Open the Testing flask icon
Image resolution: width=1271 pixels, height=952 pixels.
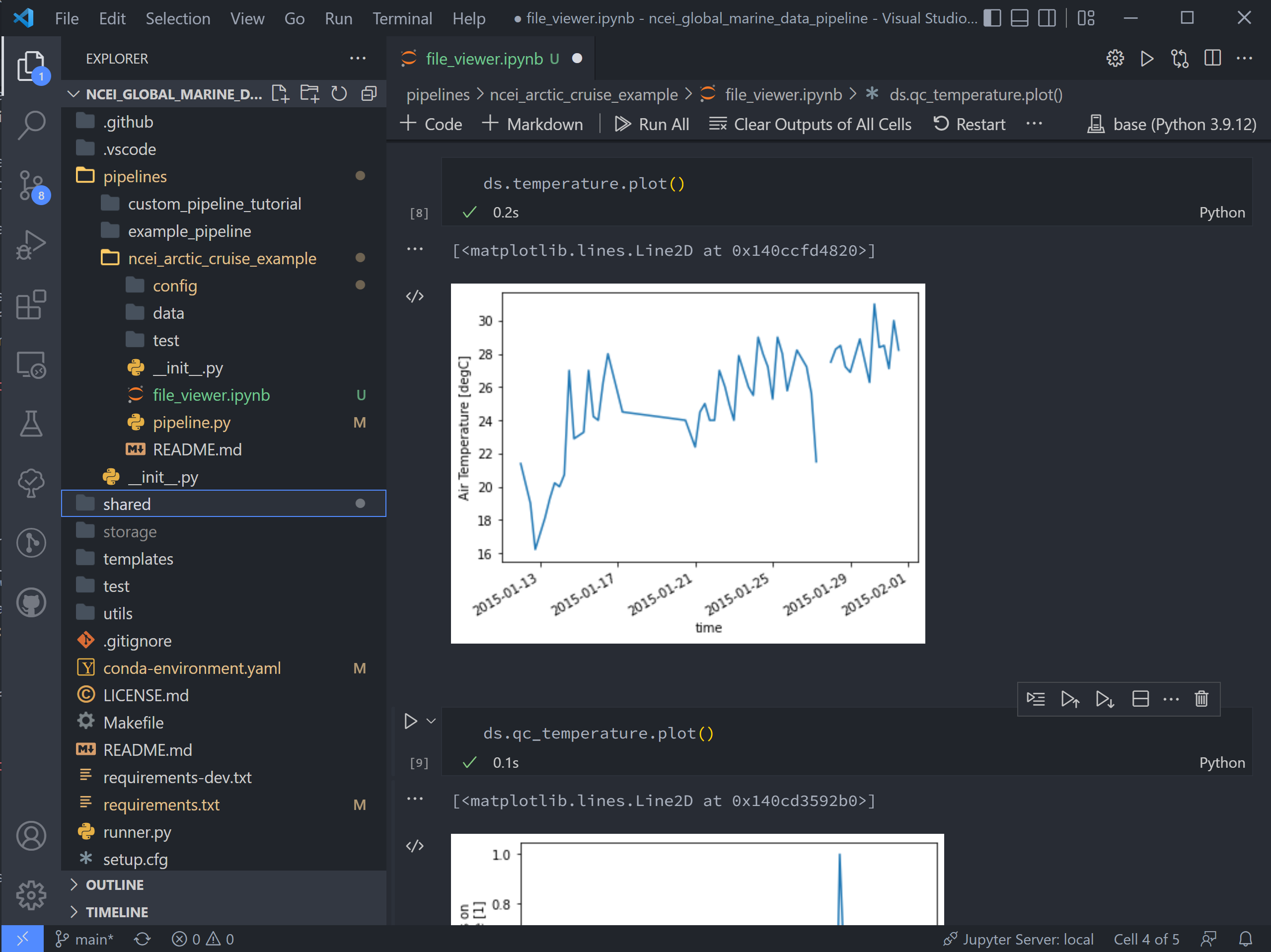point(31,424)
